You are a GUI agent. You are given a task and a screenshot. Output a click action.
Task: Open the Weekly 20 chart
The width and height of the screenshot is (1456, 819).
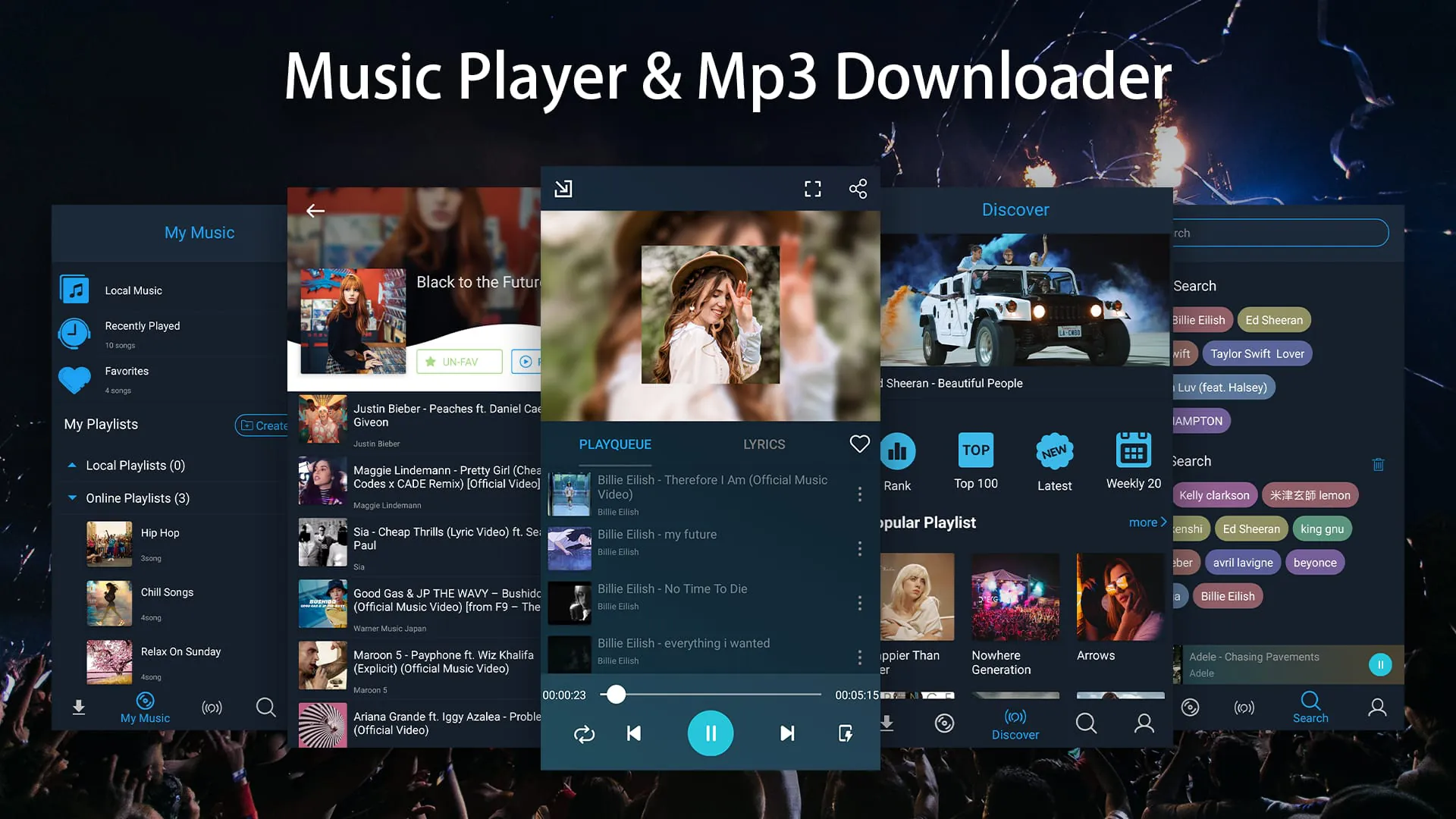pos(1133,450)
